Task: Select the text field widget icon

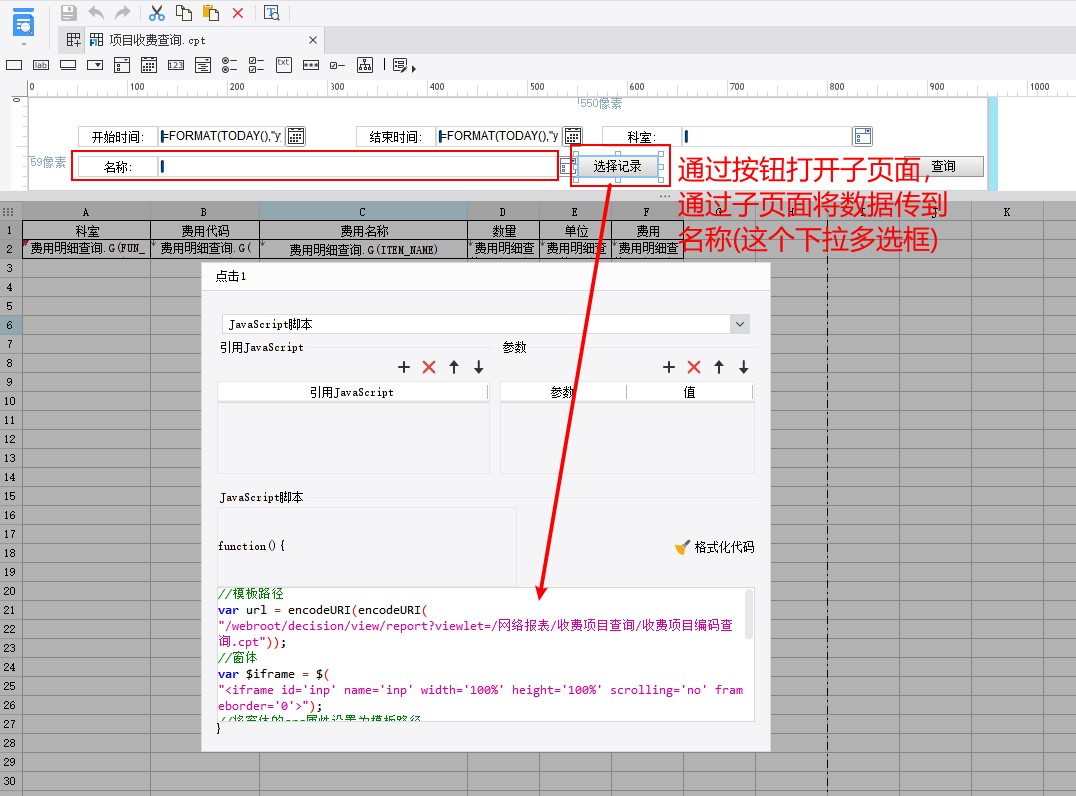Action: (14, 65)
